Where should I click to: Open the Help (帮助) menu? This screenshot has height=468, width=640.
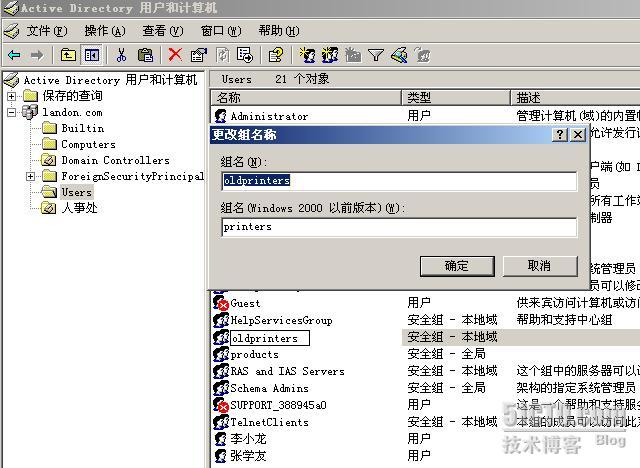279,31
